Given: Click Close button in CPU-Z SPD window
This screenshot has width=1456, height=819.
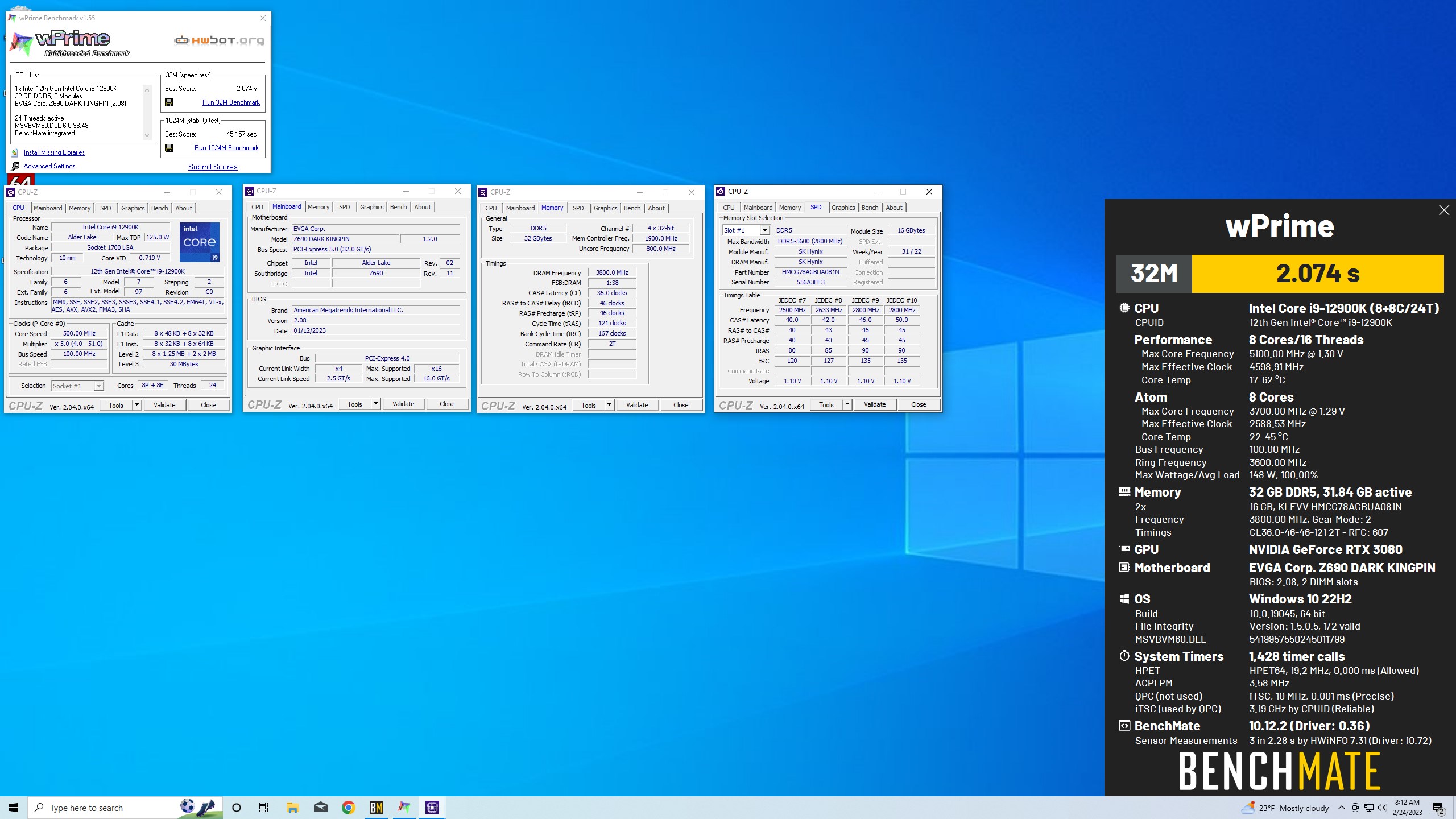Looking at the screenshot, I should point(919,404).
